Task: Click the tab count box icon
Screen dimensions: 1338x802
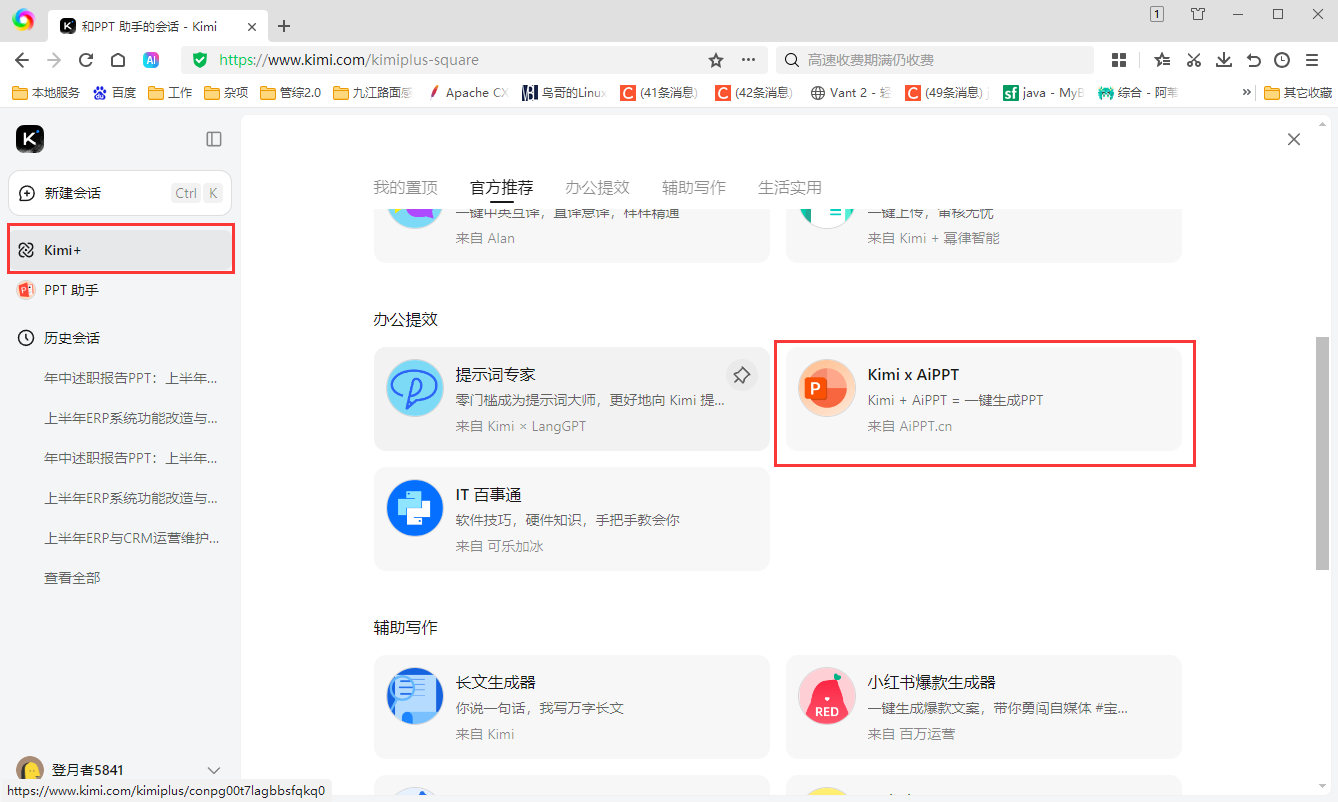Action: click(1157, 14)
